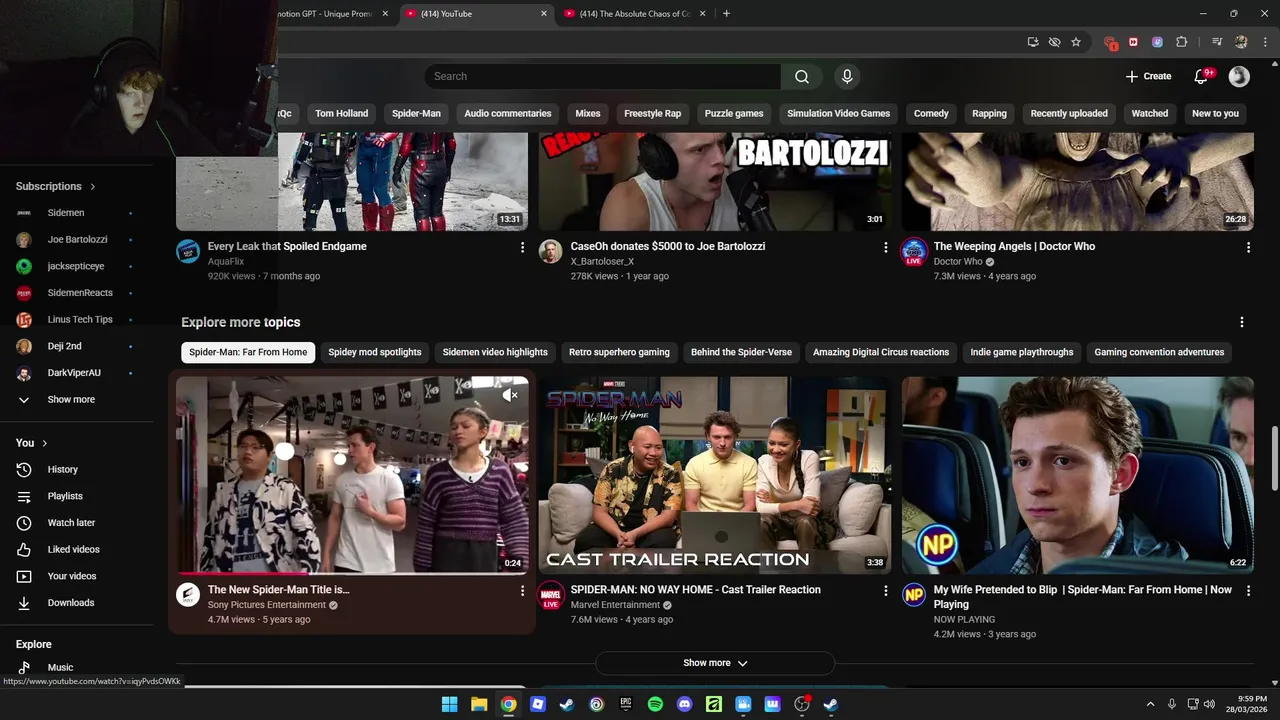Open options for Every Leak that Spoiled Endgame
1280x720 pixels.
coord(522,247)
